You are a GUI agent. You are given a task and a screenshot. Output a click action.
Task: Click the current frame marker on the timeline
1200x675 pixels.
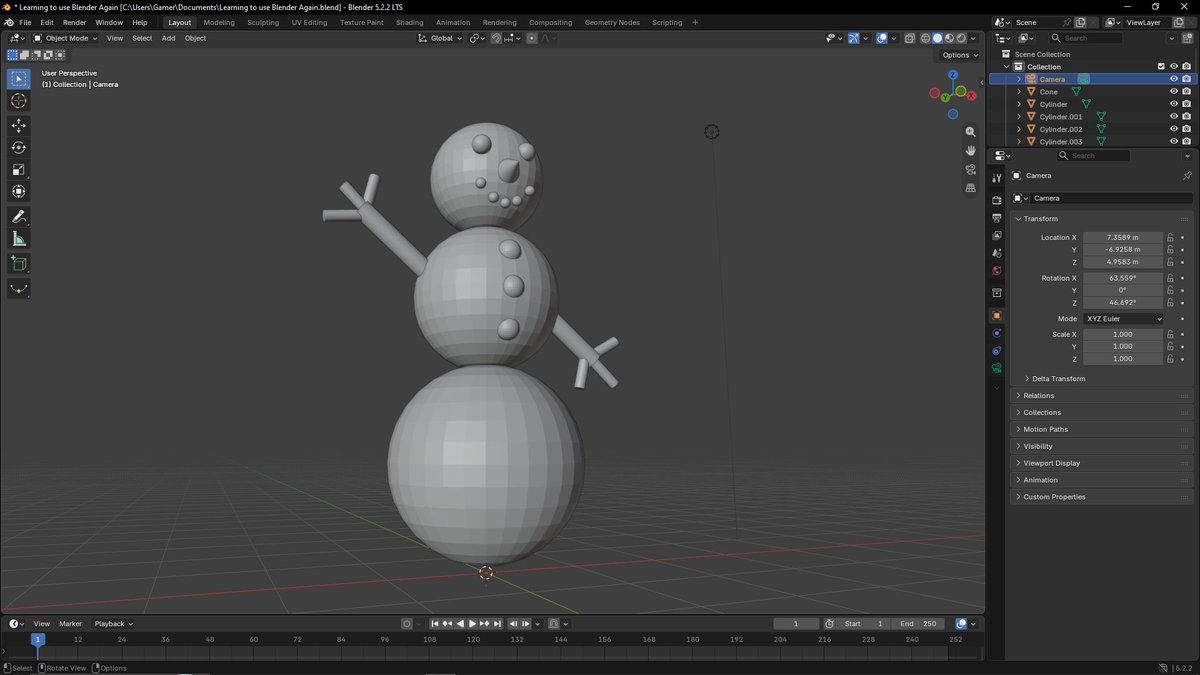coord(37,639)
